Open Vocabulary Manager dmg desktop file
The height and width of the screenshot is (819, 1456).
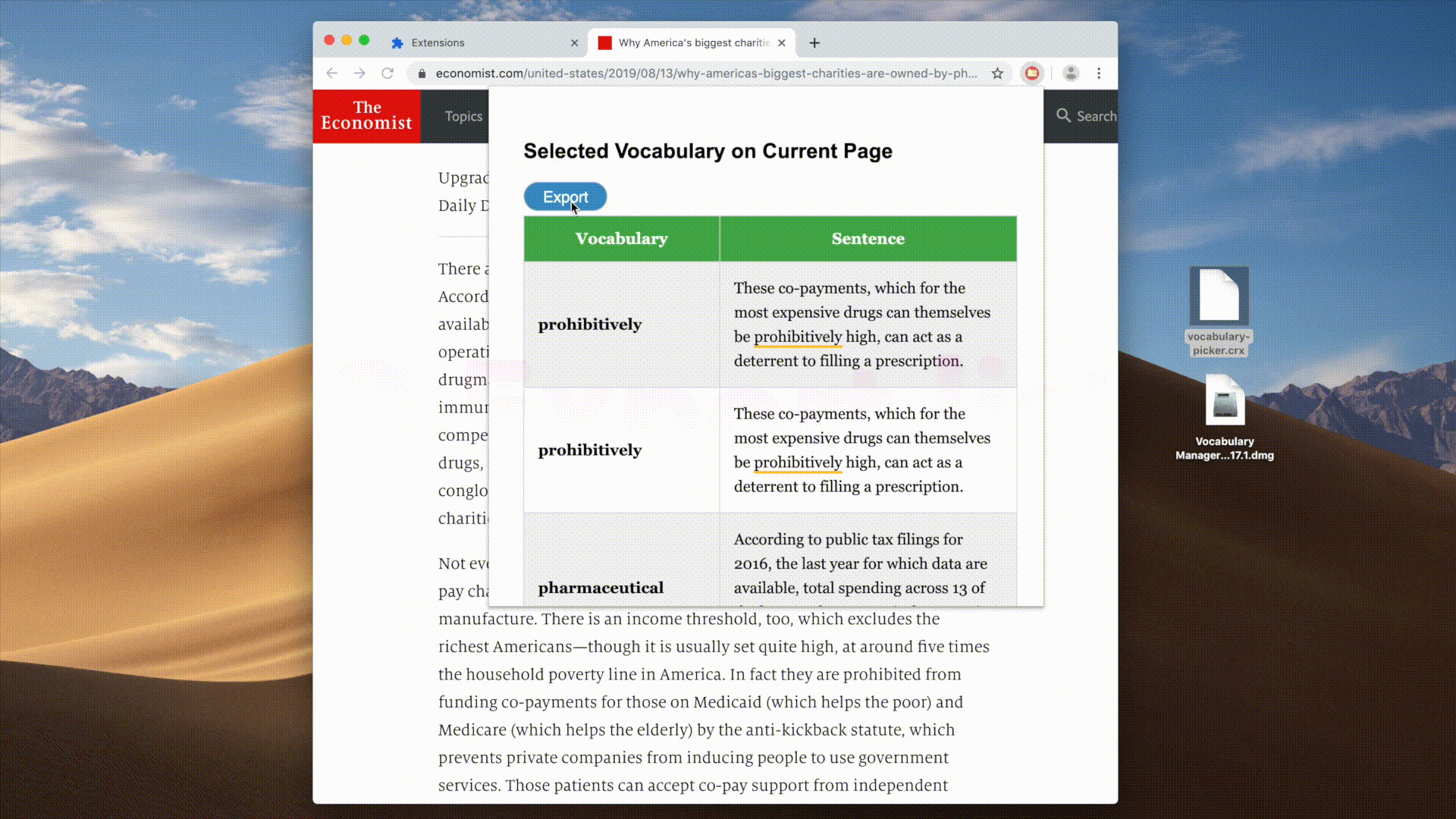[x=1225, y=400]
